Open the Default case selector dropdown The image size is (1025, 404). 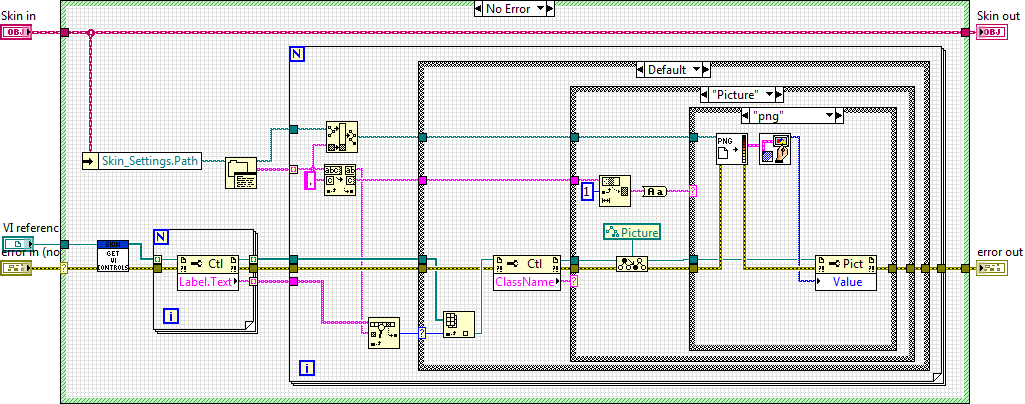tap(696, 69)
